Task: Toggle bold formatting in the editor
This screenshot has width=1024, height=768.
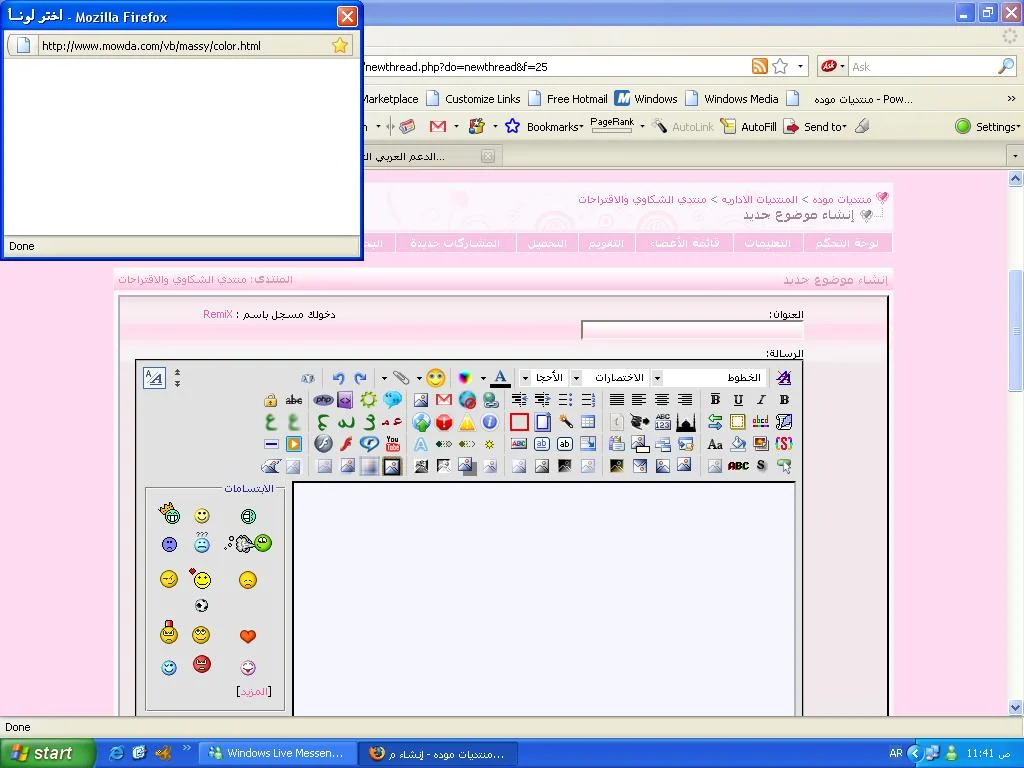Action: (x=784, y=400)
